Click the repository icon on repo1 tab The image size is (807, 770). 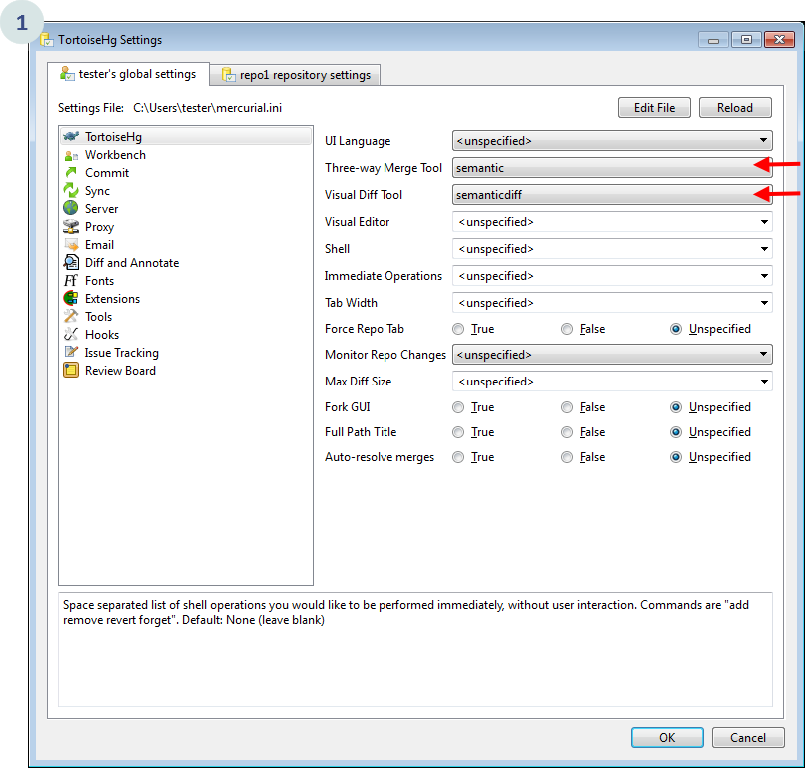point(228,75)
